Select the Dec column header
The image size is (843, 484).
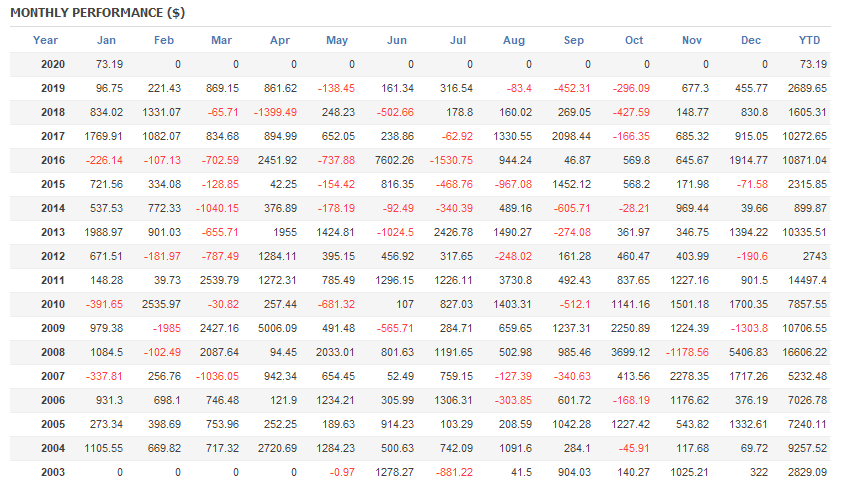click(x=751, y=40)
